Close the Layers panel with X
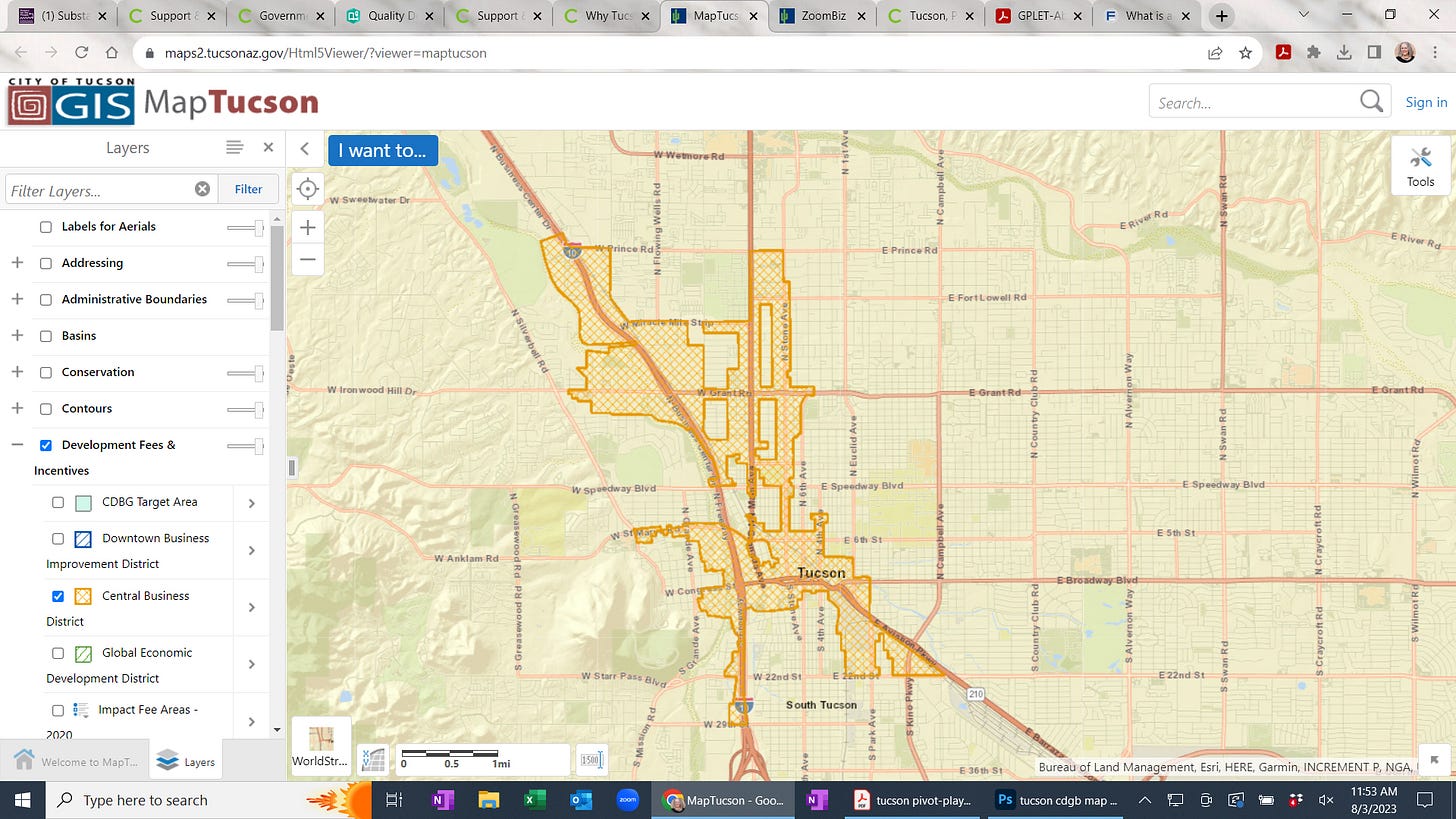Screen dimensions: 1456x819 tap(268, 147)
